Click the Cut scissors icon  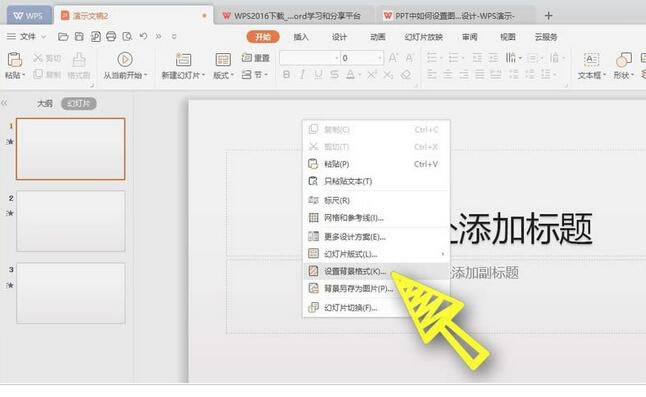pos(38,58)
